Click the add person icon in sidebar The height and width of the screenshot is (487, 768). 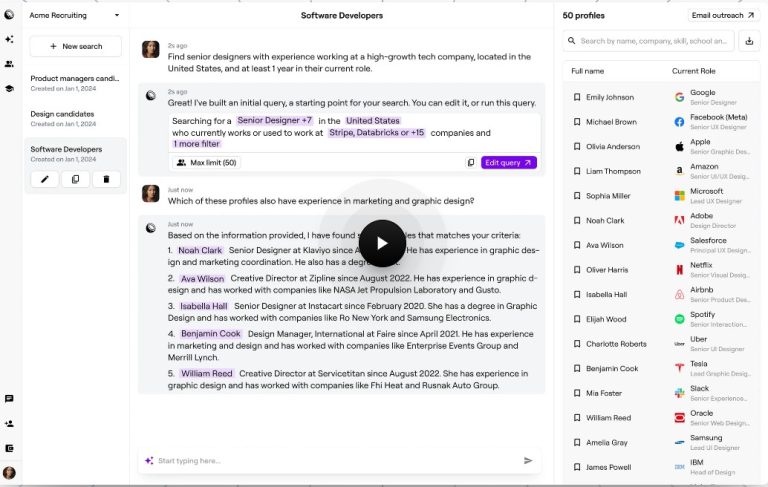[x=9, y=424]
